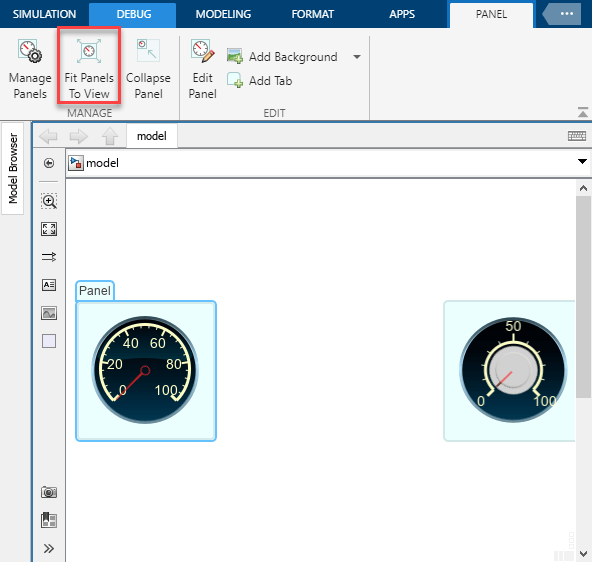Click the knob dial in the right panel
Screen dimensions: 592x562
pyautogui.click(x=513, y=370)
